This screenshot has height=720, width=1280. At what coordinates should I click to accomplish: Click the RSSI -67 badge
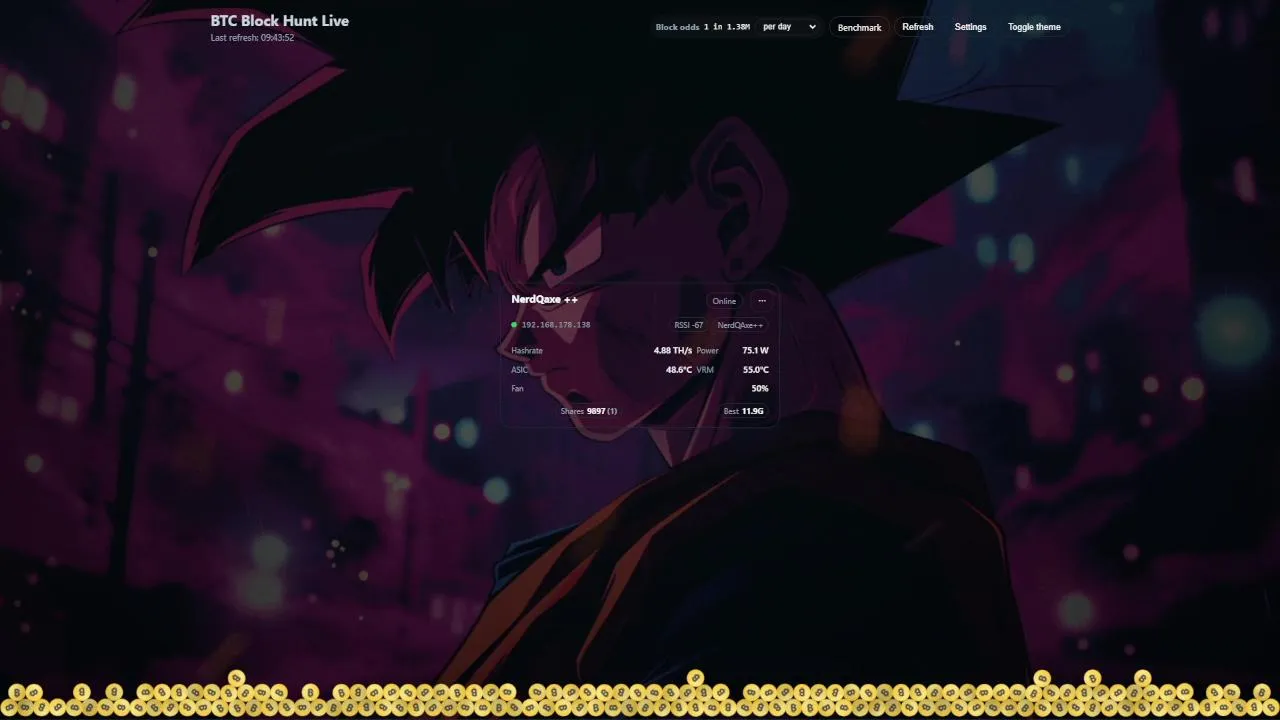coord(689,325)
